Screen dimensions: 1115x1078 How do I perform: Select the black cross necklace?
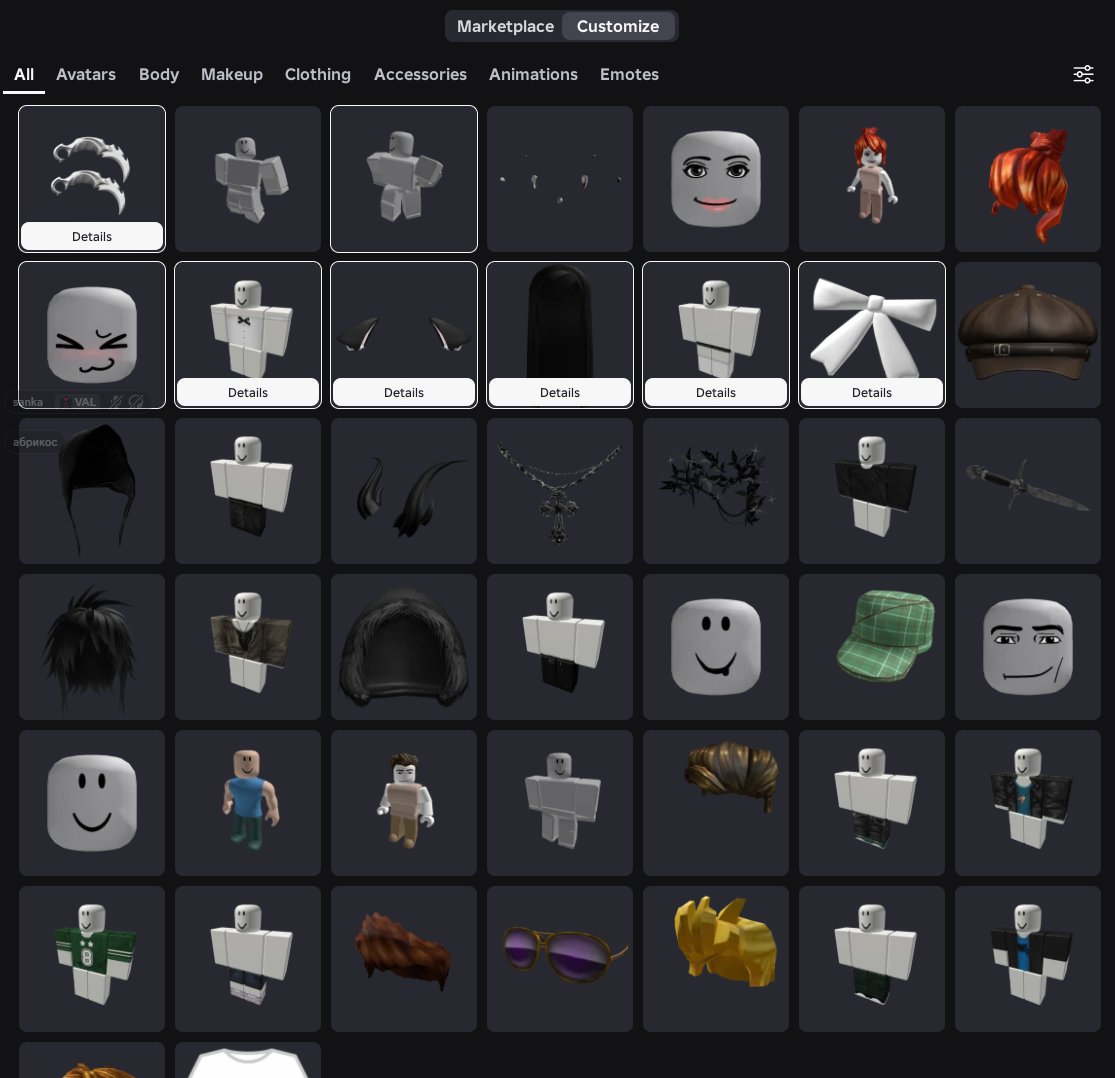click(560, 491)
